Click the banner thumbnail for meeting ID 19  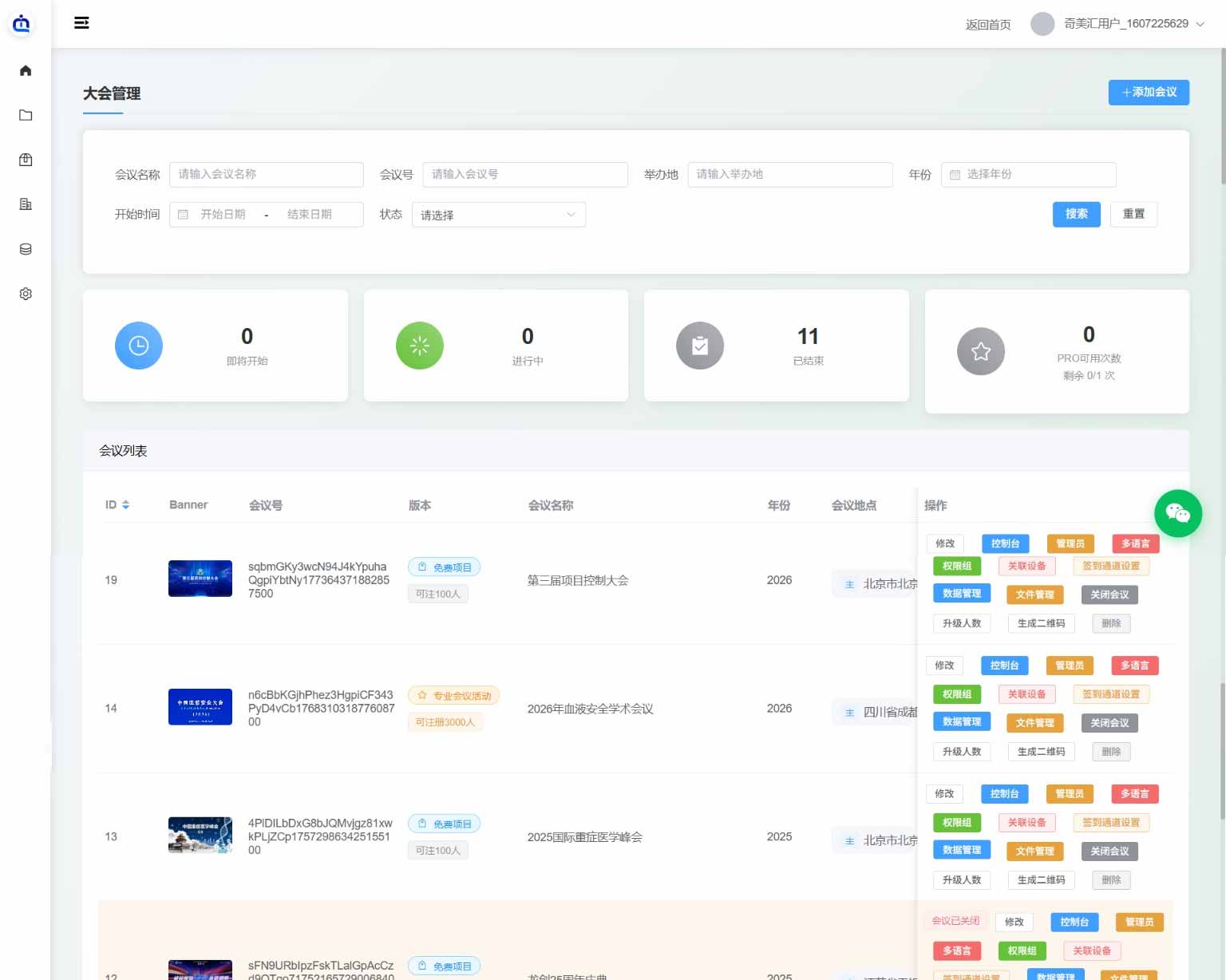point(200,579)
